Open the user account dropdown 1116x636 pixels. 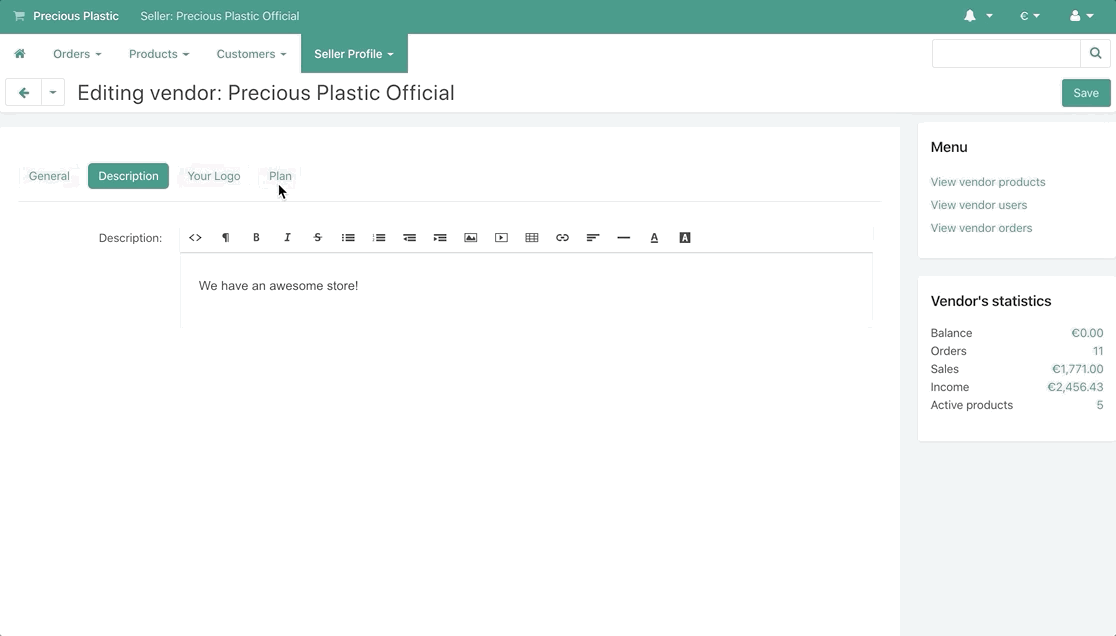1081,16
